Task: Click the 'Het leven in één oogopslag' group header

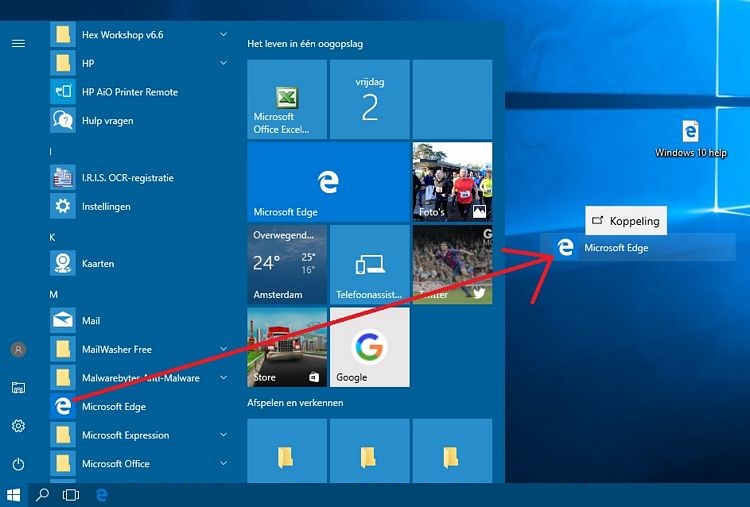Action: point(305,44)
